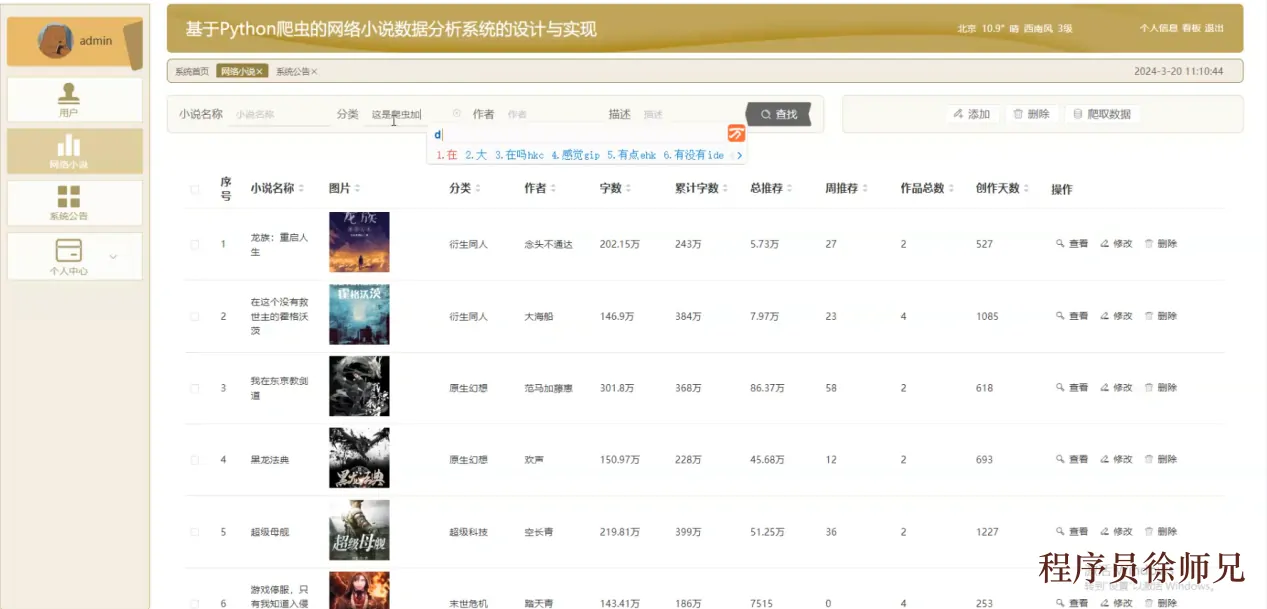Tick checkbox for row 4 黑龙法典
The width and height of the screenshot is (1267, 609).
tap(195, 460)
